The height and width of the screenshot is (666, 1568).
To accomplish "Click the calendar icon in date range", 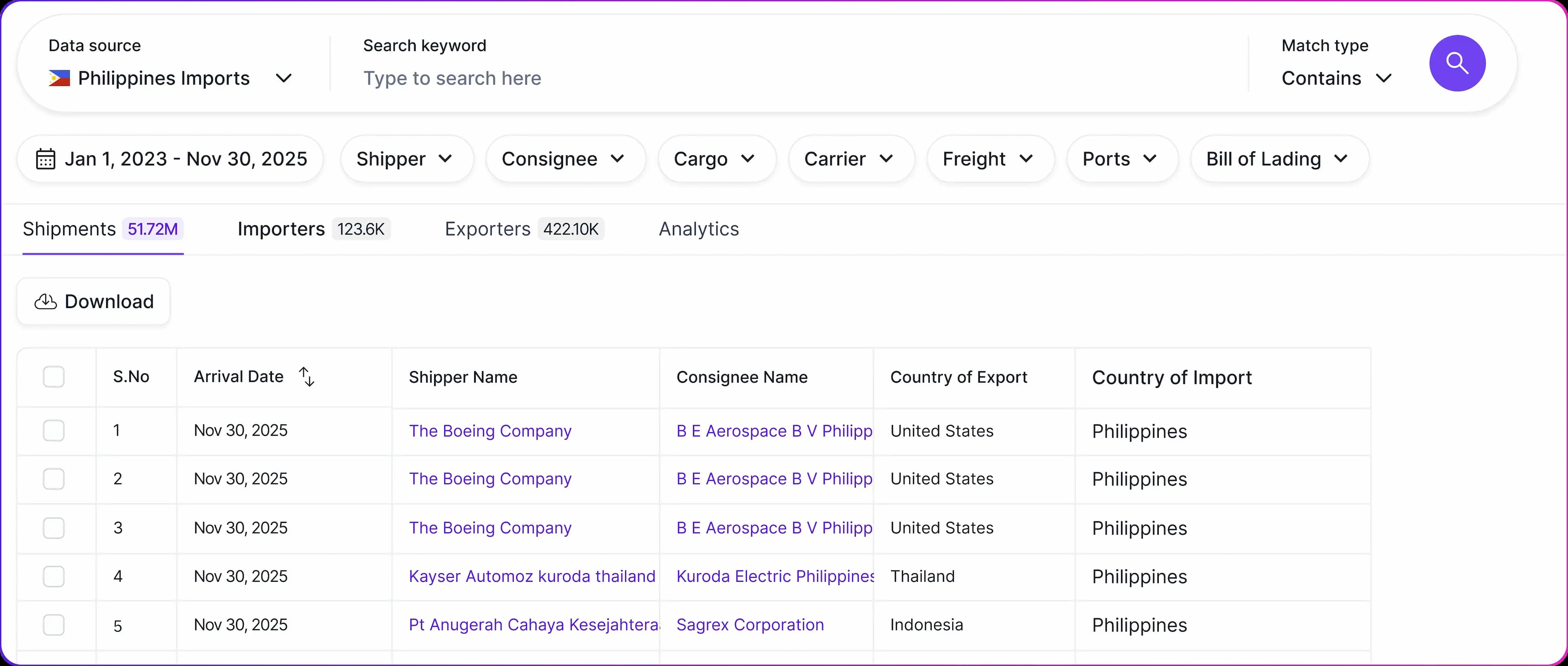I will (46, 159).
